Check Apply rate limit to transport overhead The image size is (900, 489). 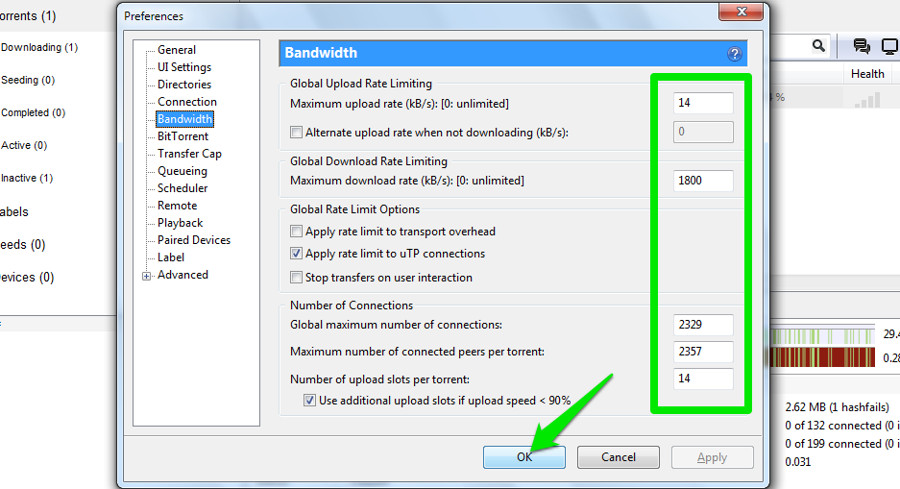coord(296,232)
